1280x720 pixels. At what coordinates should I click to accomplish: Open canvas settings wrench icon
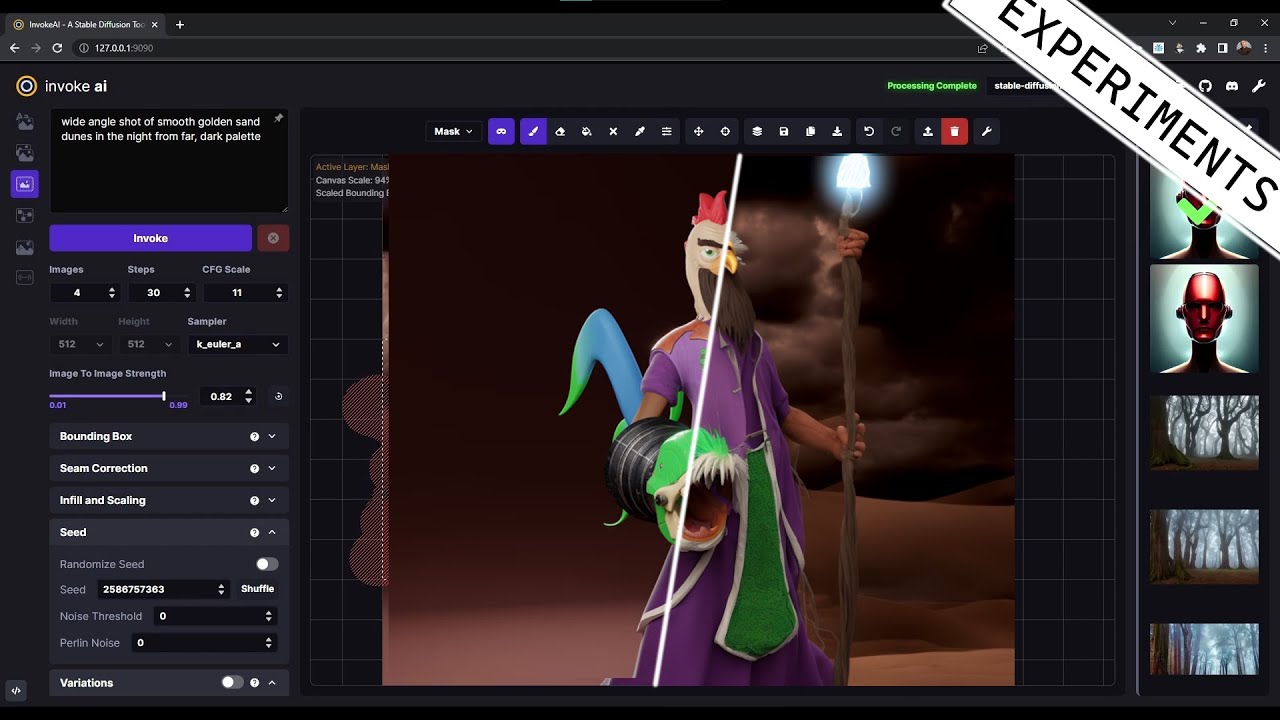click(x=986, y=131)
